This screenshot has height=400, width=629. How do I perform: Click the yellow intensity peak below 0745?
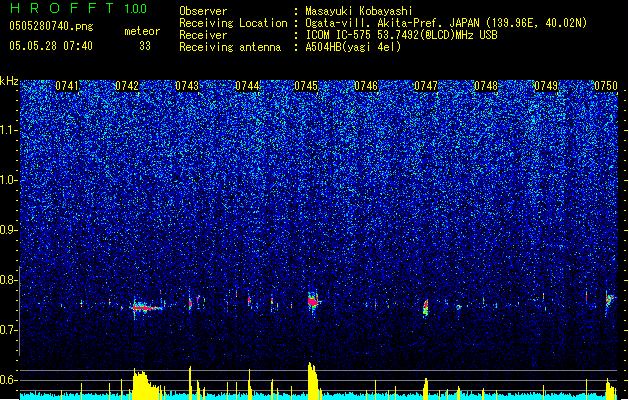point(313,381)
